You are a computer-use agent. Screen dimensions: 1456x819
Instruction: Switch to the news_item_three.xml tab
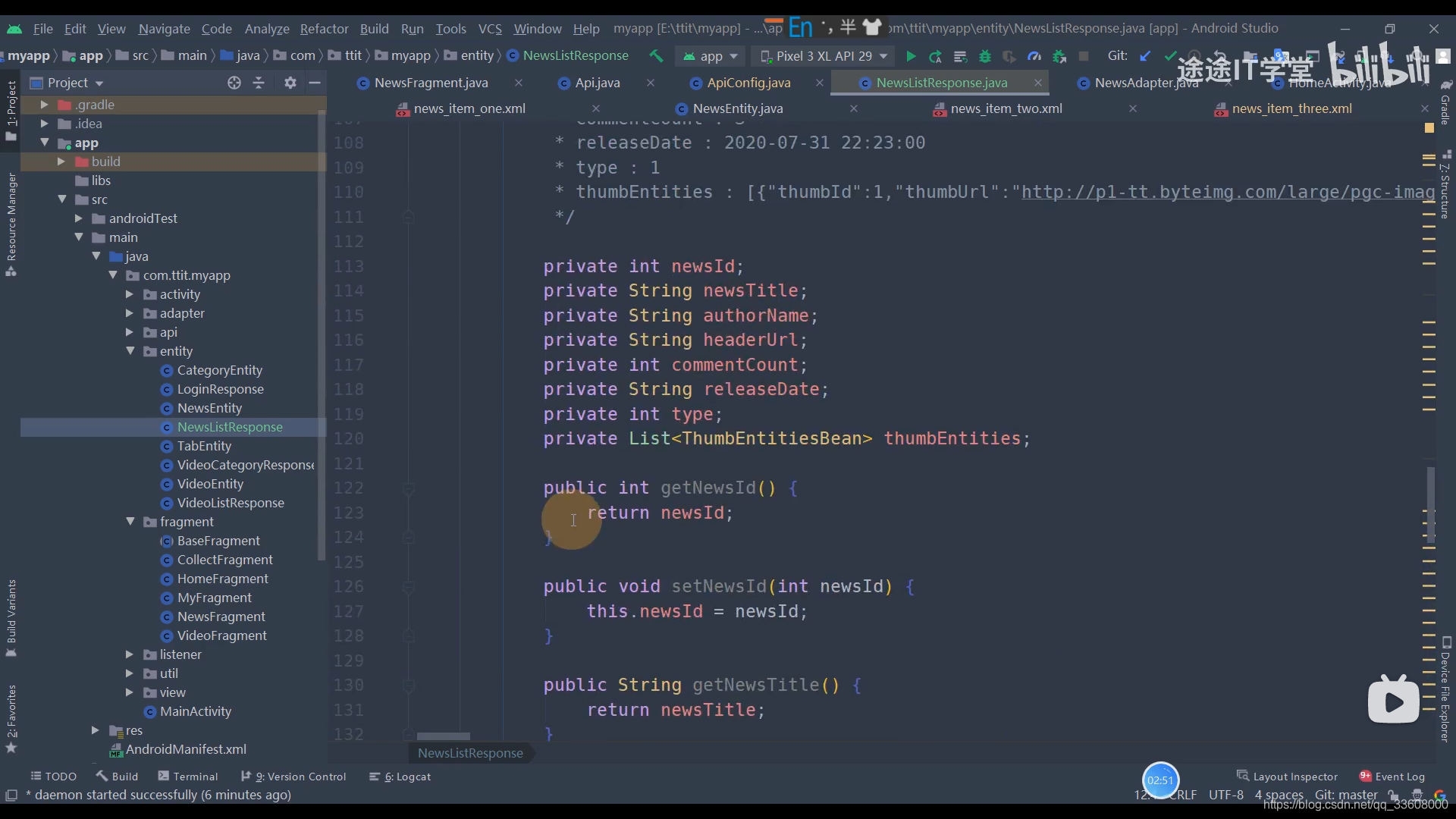pyautogui.click(x=1291, y=108)
